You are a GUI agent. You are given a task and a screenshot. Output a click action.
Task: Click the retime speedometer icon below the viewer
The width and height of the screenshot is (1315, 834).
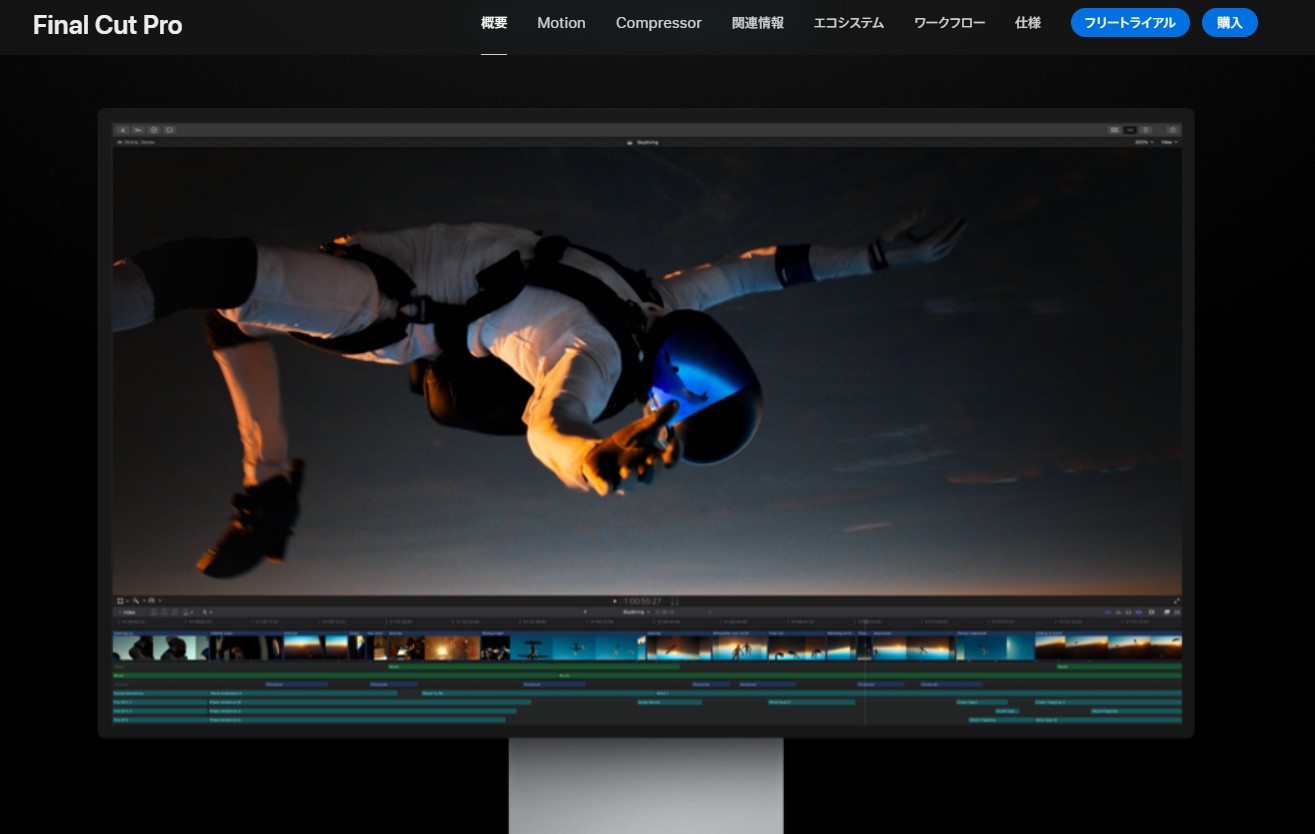click(x=152, y=601)
